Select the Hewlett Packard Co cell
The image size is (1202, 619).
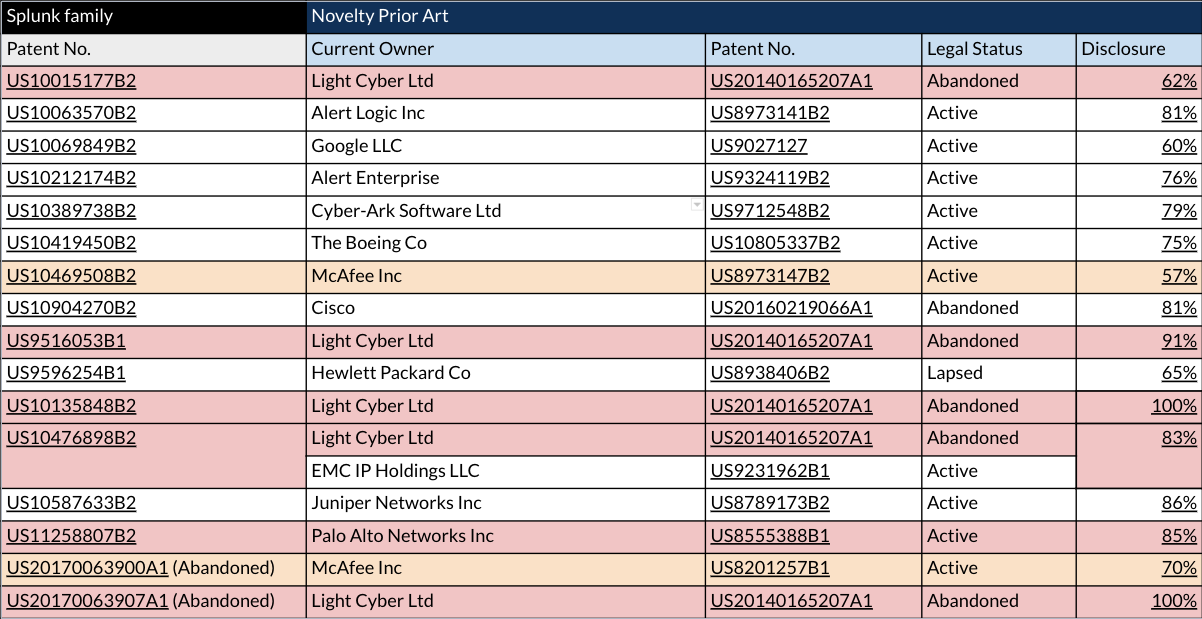(505, 373)
